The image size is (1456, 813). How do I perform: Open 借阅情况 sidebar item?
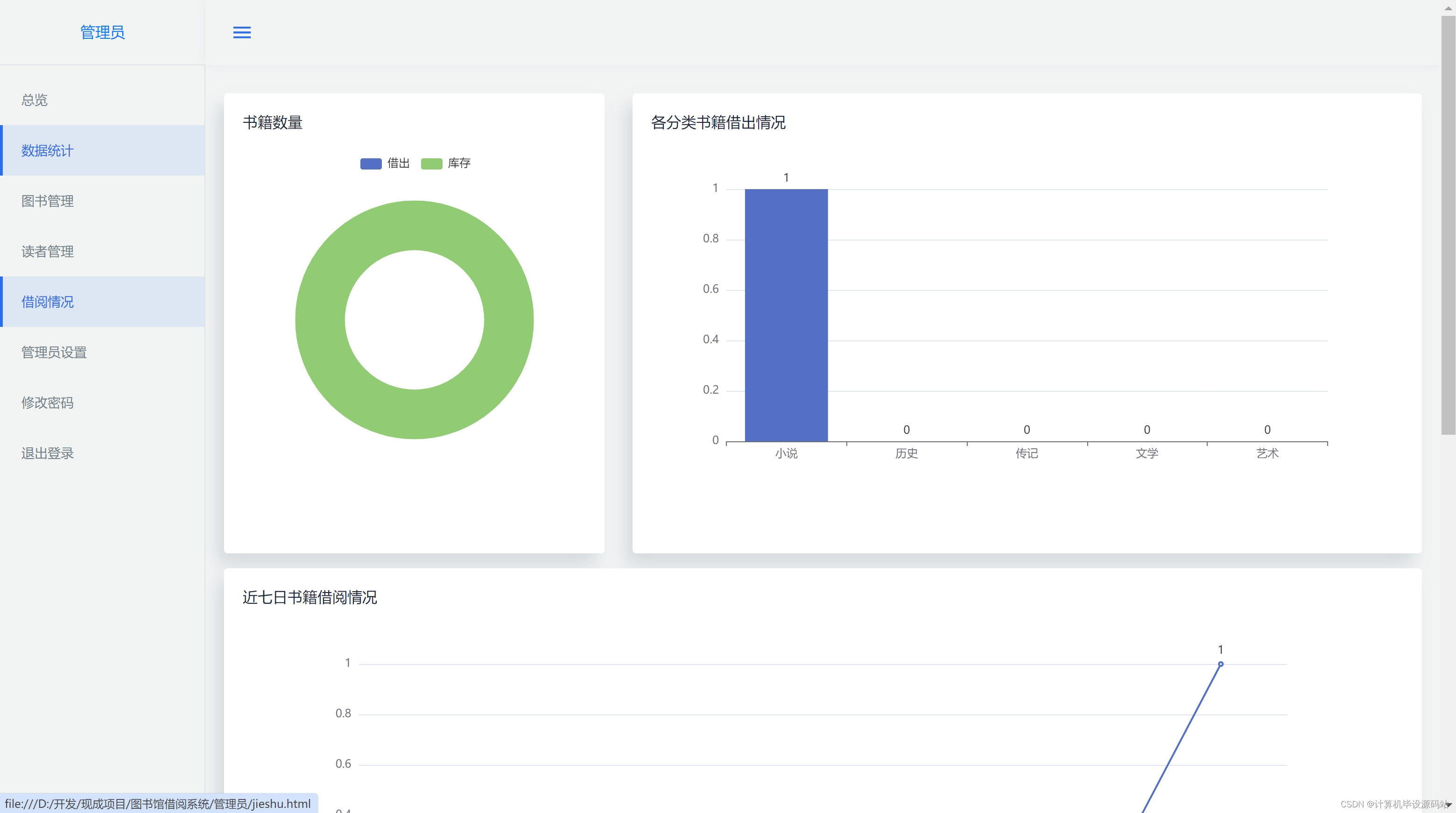(x=48, y=301)
